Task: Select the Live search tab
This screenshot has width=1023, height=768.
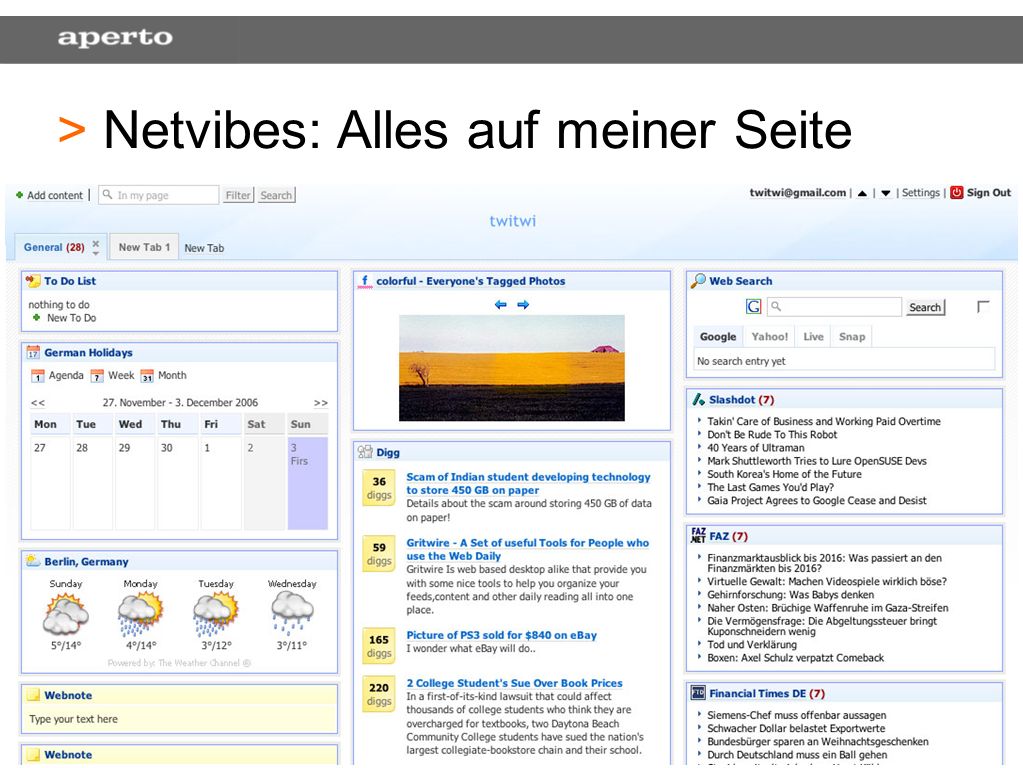Action: click(813, 337)
